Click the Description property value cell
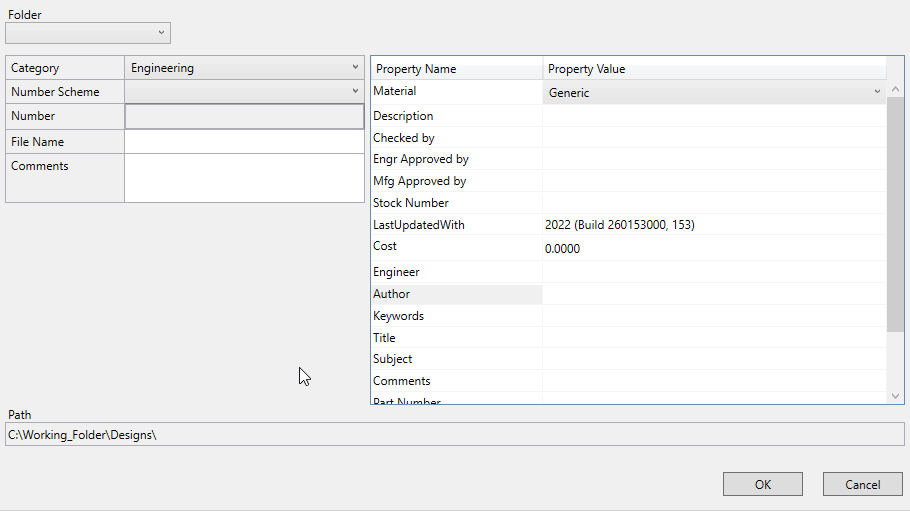The image size is (910, 511). (x=714, y=116)
